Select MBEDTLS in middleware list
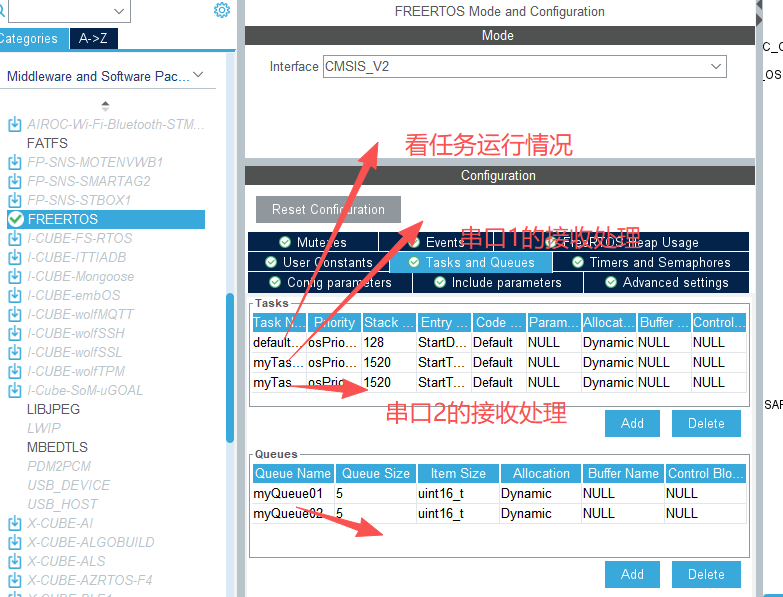 pos(57,447)
